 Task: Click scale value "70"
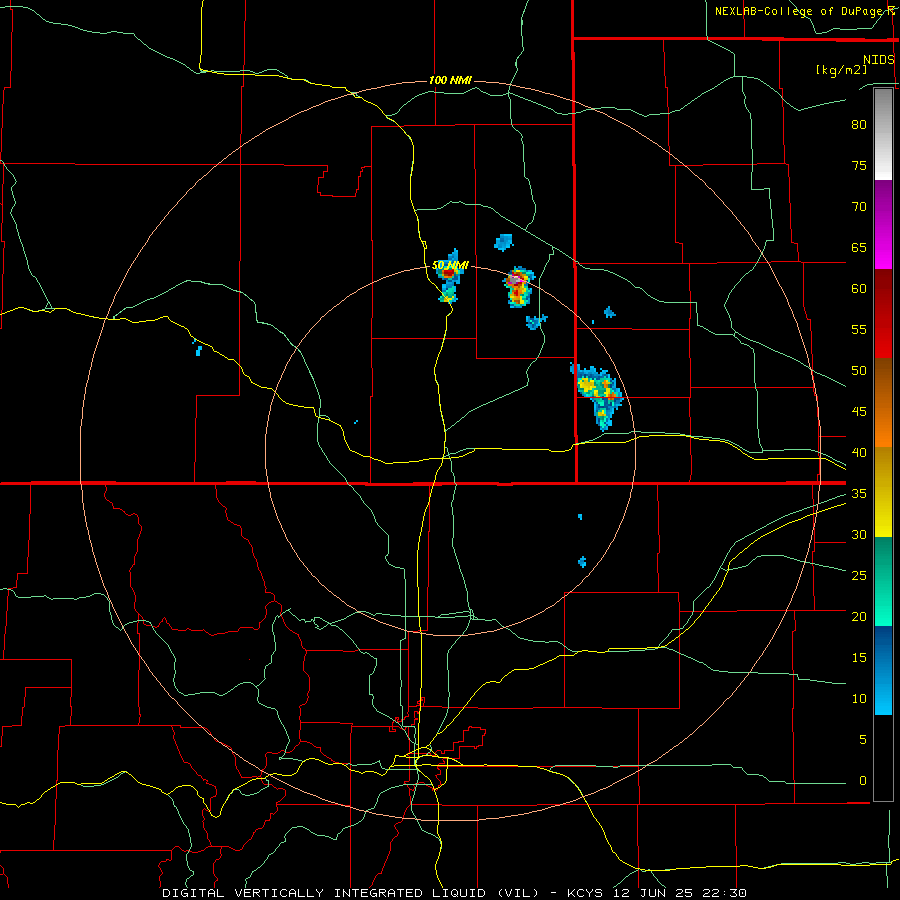tap(859, 207)
